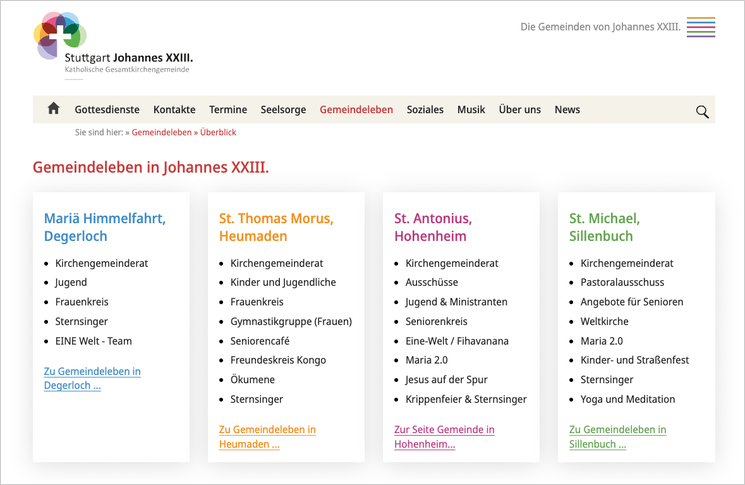
Task: Click the home icon in navigation bar
Action: (x=54, y=109)
